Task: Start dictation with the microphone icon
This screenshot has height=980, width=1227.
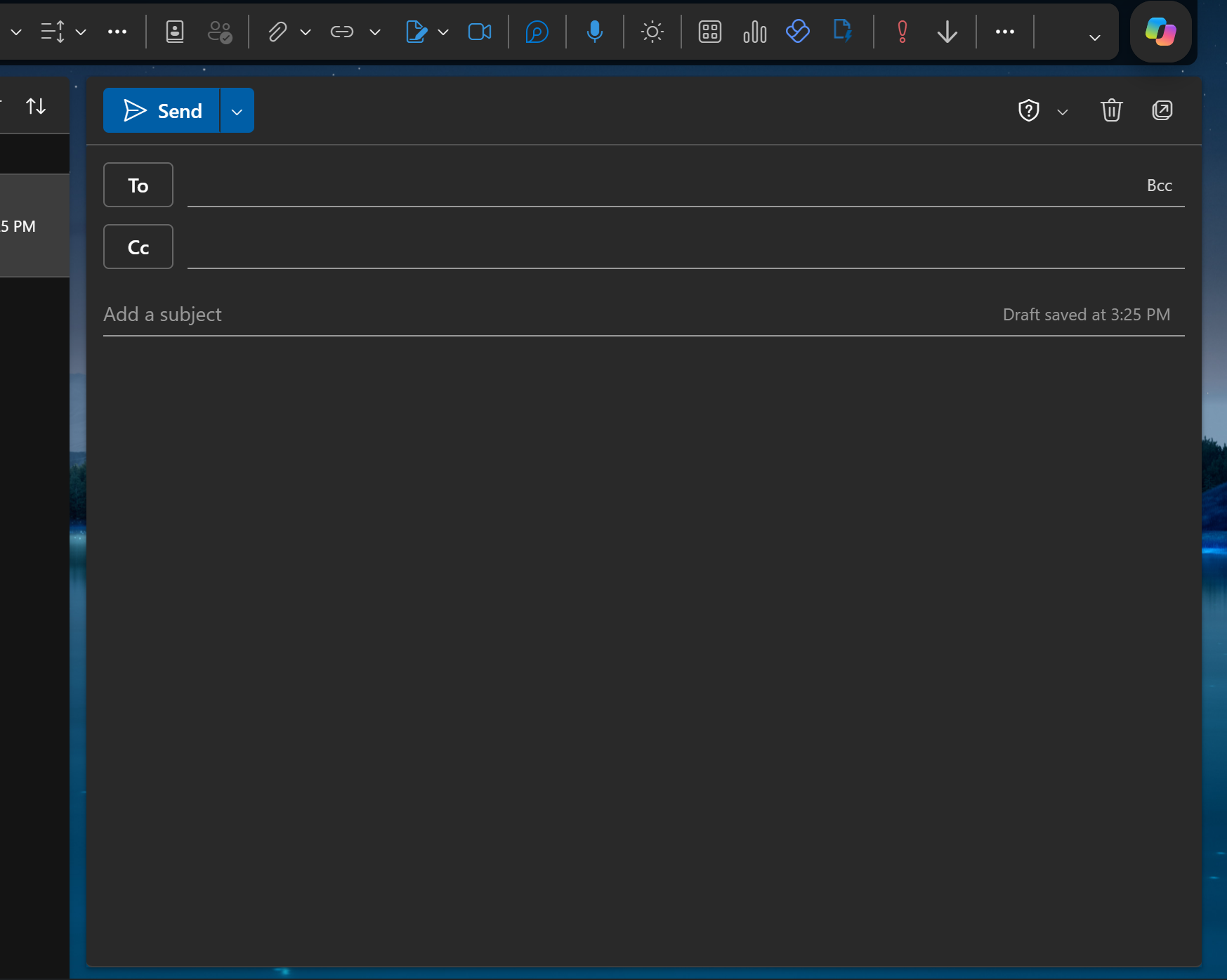Action: [x=595, y=32]
